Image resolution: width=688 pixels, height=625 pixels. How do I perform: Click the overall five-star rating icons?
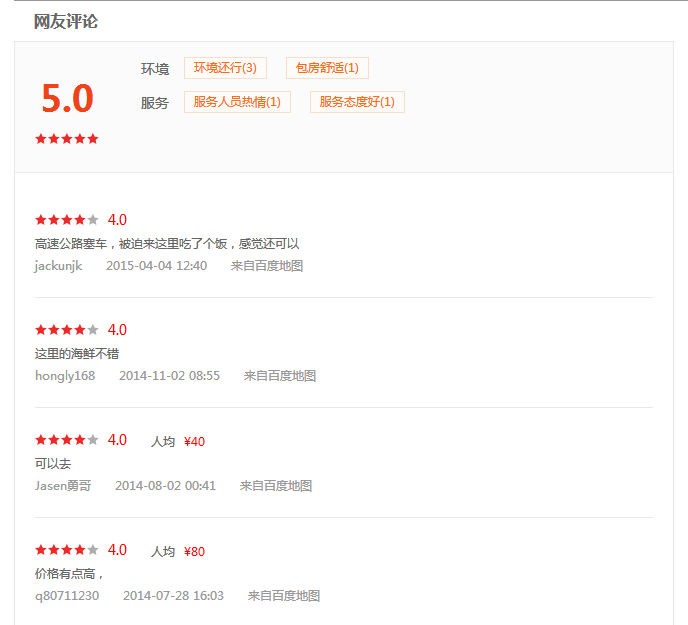click(67, 139)
